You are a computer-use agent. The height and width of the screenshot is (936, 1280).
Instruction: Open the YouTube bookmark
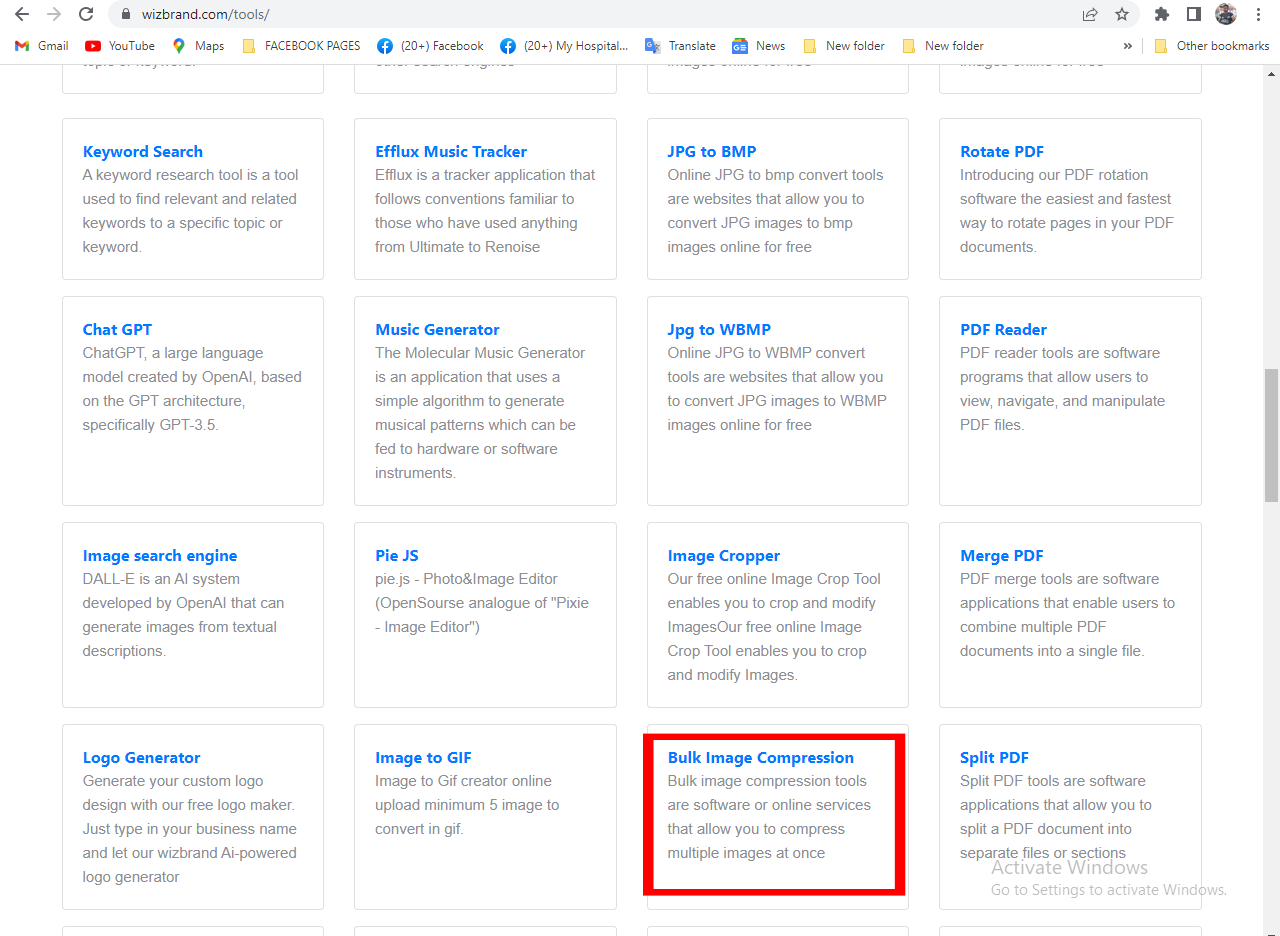[x=120, y=46]
